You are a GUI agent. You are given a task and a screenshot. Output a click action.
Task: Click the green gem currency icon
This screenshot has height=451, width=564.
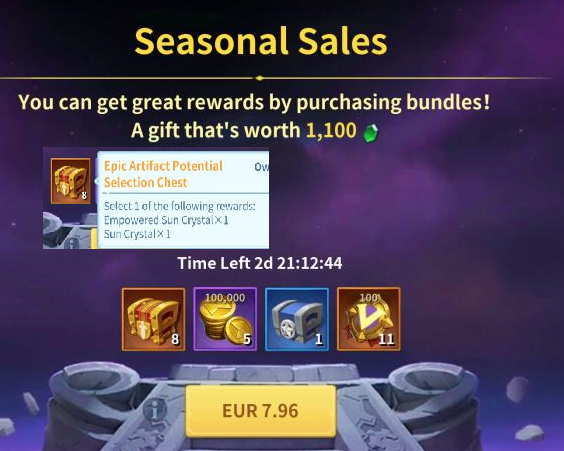tap(370, 132)
